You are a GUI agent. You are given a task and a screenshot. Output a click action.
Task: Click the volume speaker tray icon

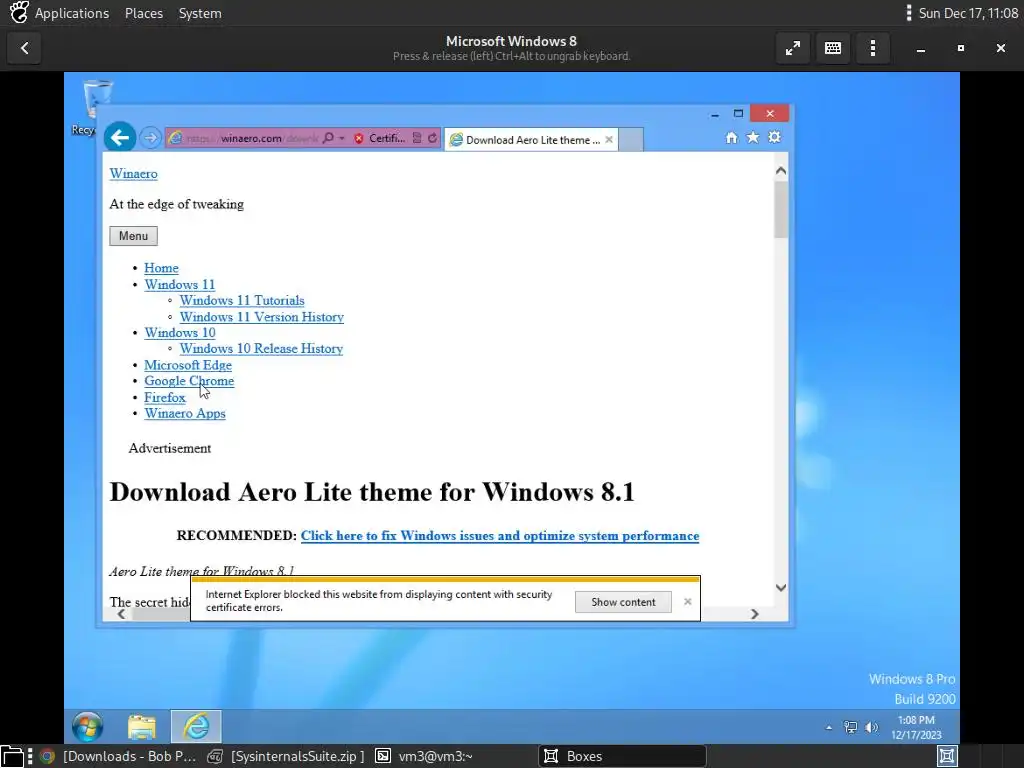point(871,727)
